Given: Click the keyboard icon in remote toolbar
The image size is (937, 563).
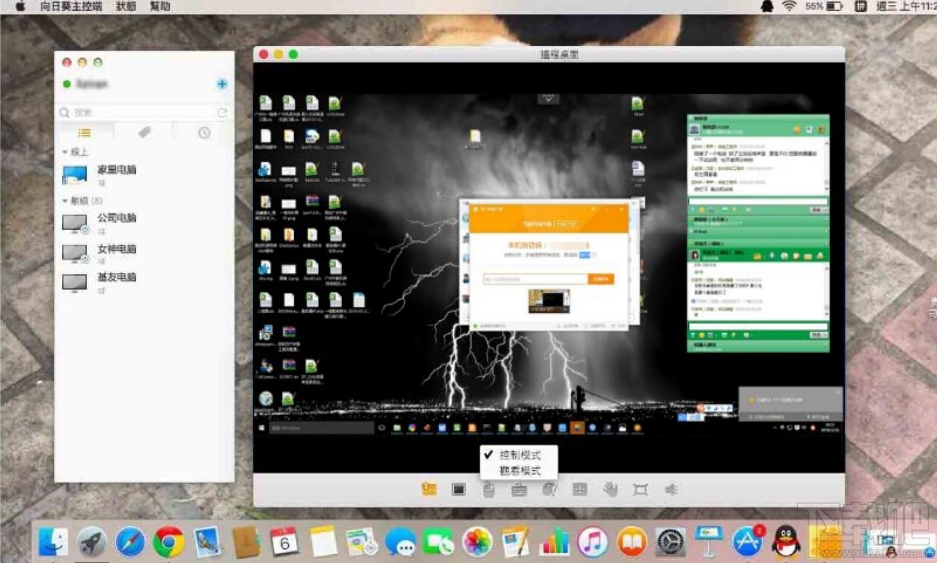Looking at the screenshot, I should point(519,490).
